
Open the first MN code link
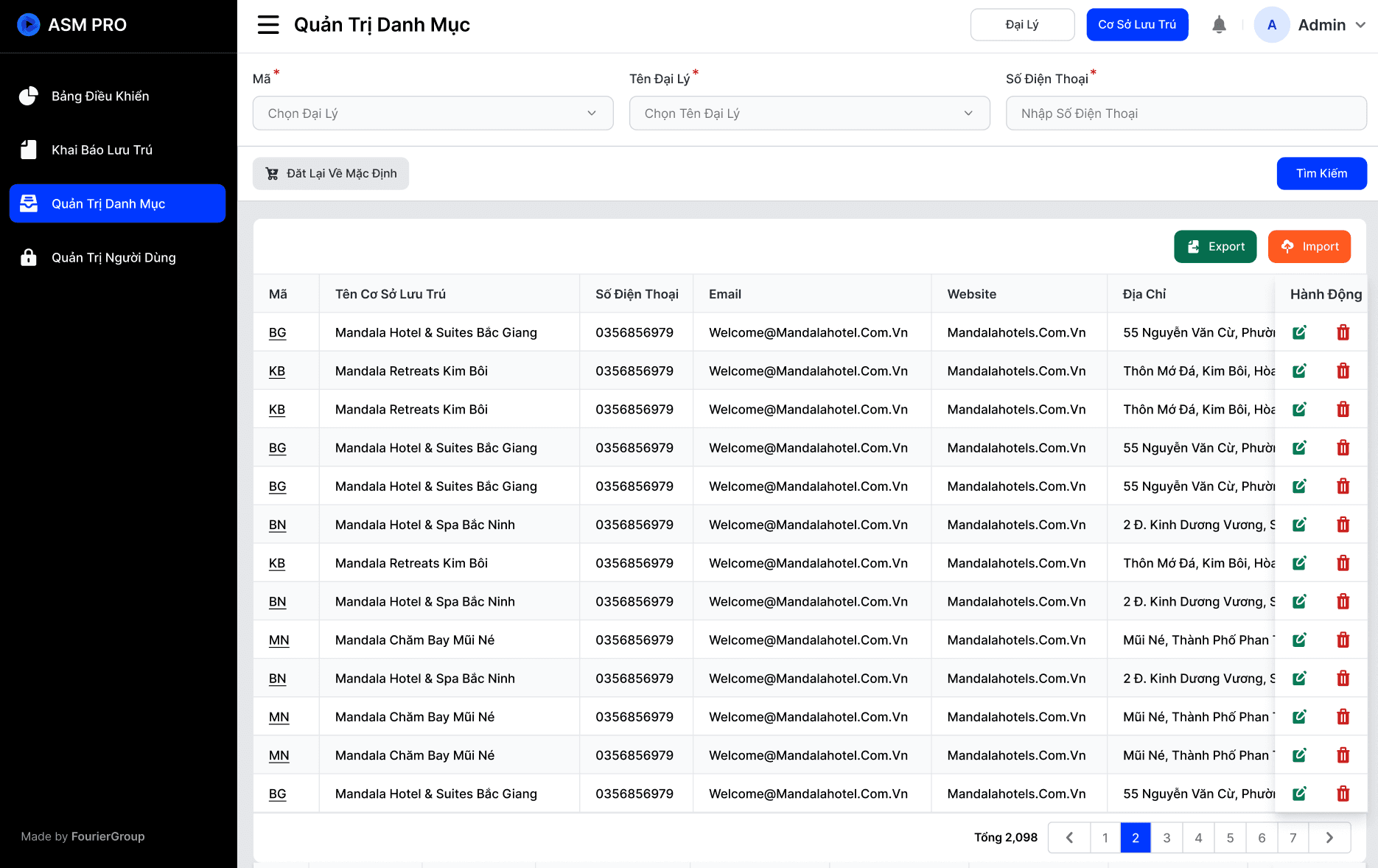pos(279,640)
